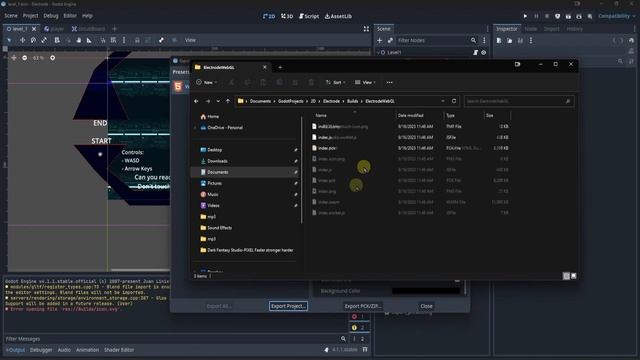Click the Export Project... button

(x=288, y=306)
